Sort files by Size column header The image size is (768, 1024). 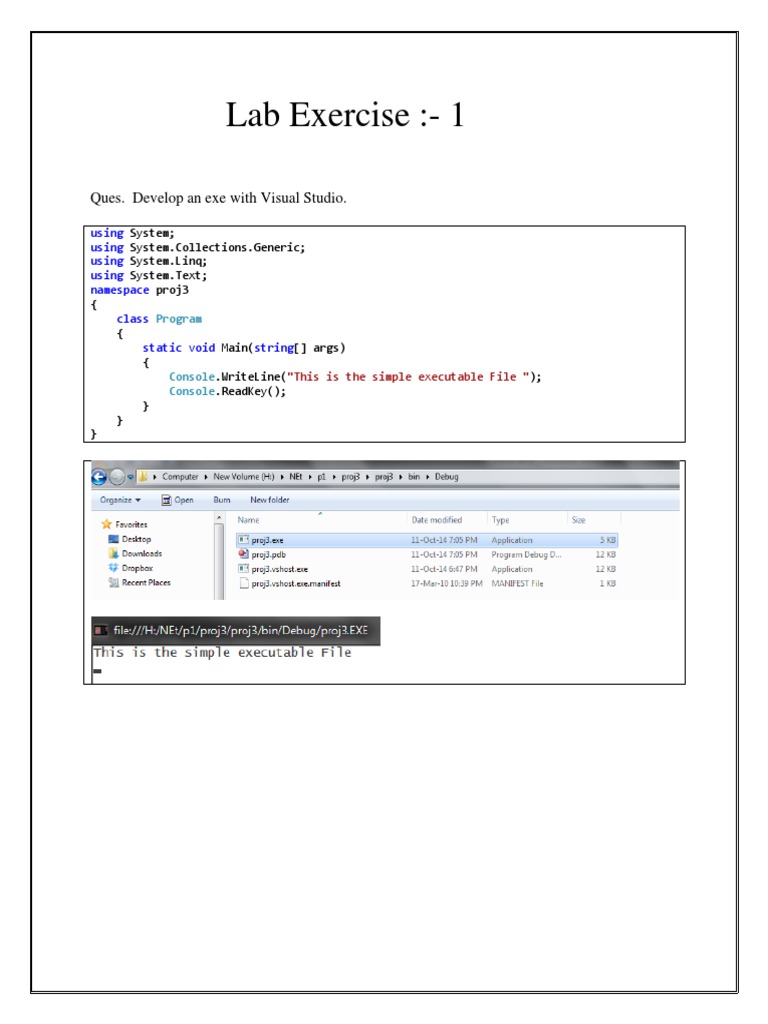pyautogui.click(x=578, y=520)
